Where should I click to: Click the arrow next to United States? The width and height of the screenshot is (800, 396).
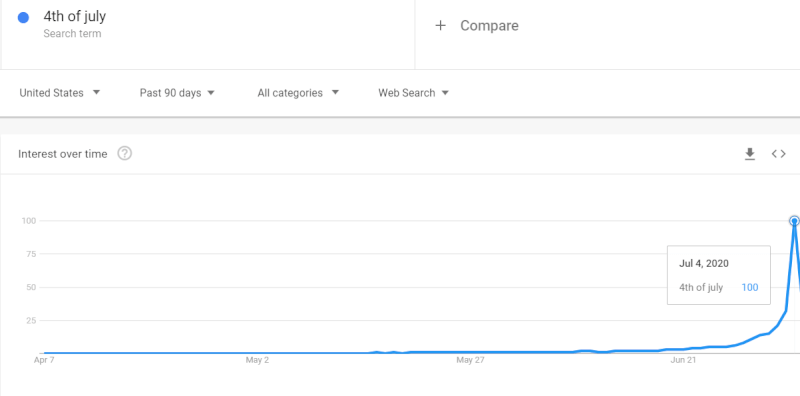pyautogui.click(x=96, y=92)
